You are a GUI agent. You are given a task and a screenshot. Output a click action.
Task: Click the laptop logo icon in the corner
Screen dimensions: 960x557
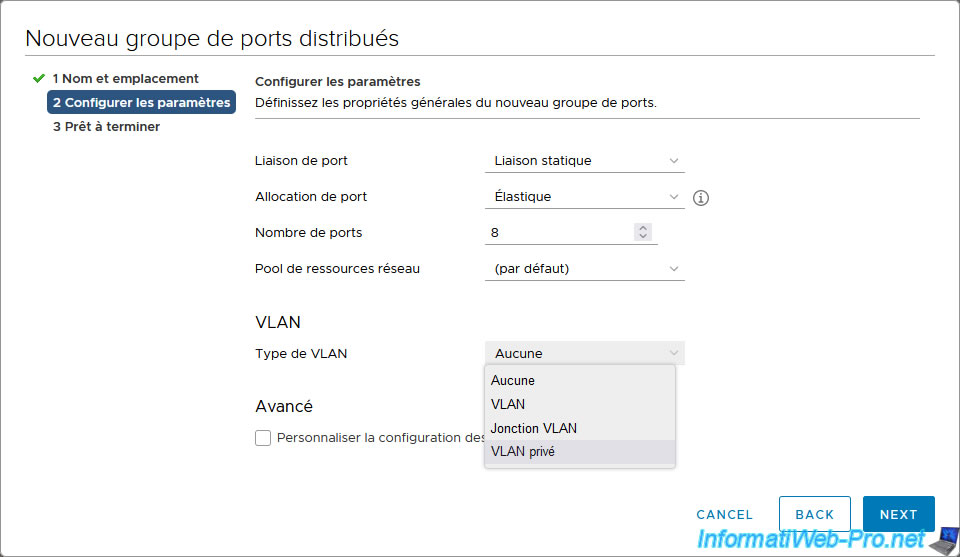(944, 540)
